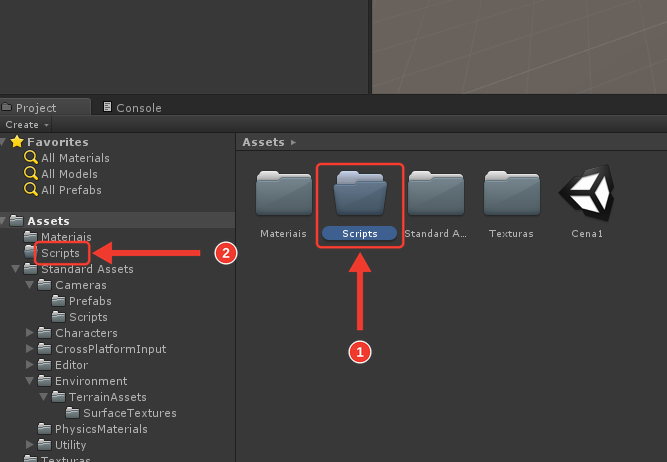667x462 pixels.
Task: Click the Console tab icon
Action: click(108, 107)
